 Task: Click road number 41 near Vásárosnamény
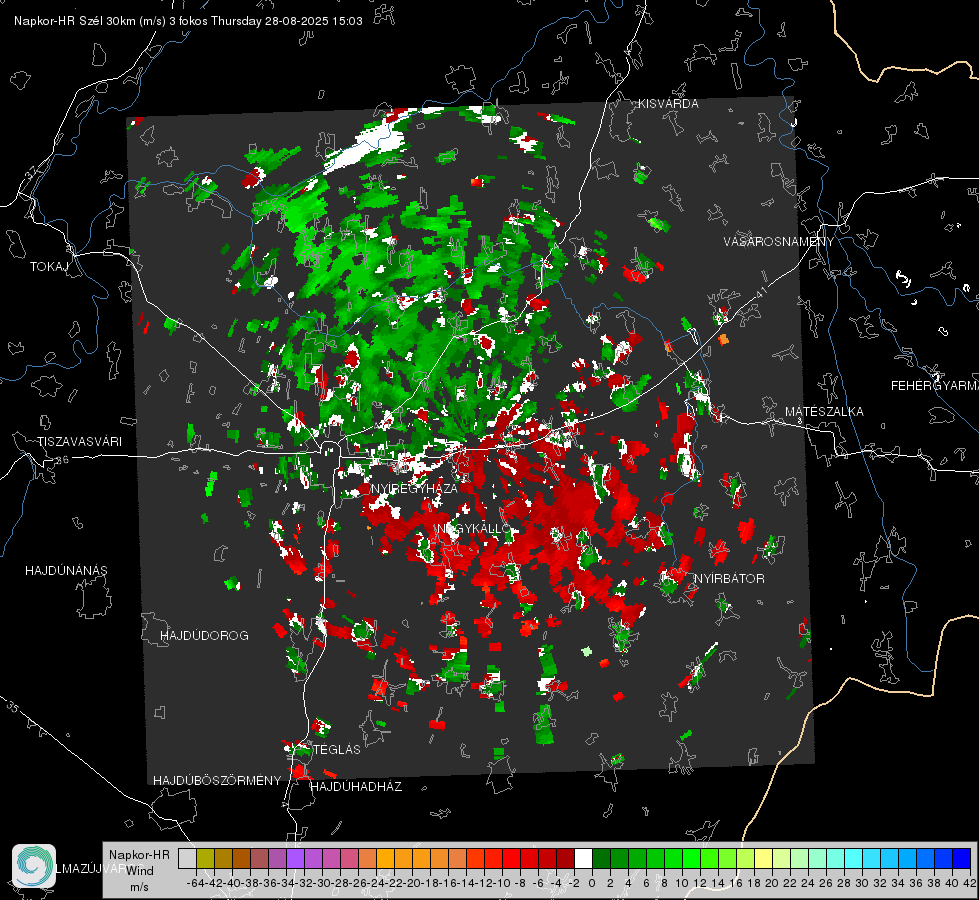click(762, 292)
